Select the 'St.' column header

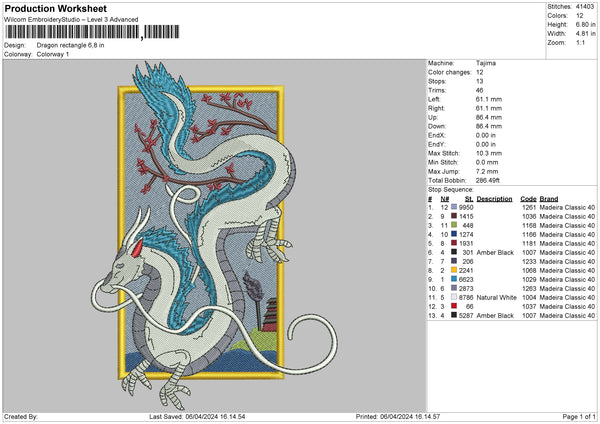point(469,199)
